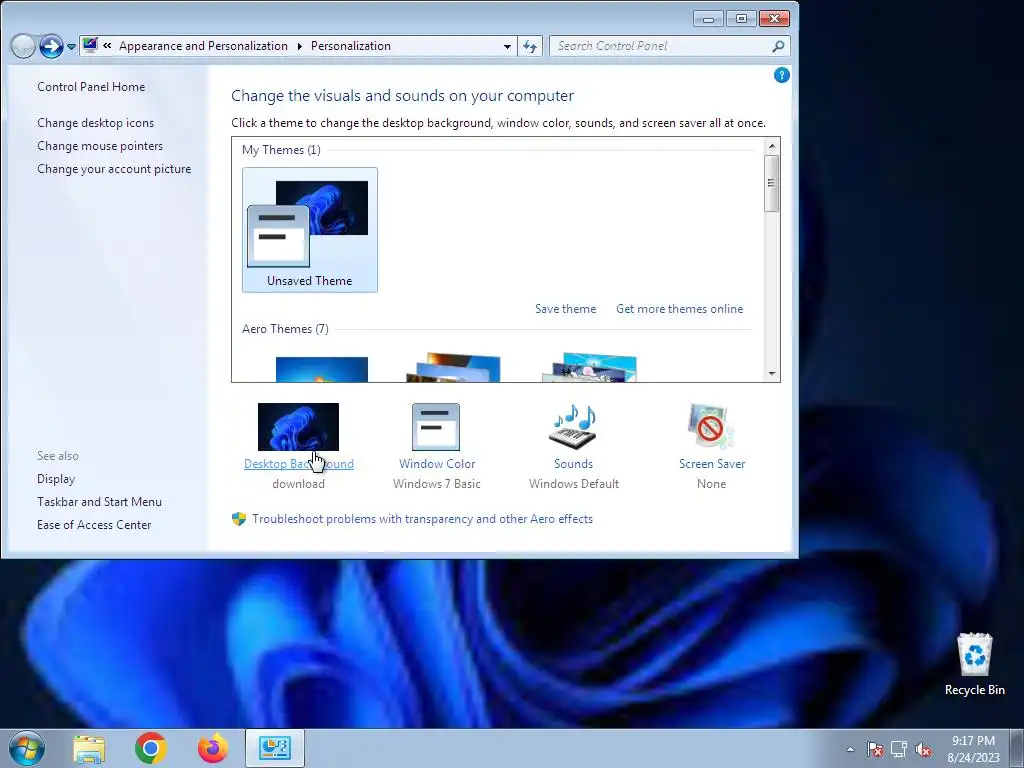Click the Screen Saver icon
1024x768 pixels.
[711, 426]
